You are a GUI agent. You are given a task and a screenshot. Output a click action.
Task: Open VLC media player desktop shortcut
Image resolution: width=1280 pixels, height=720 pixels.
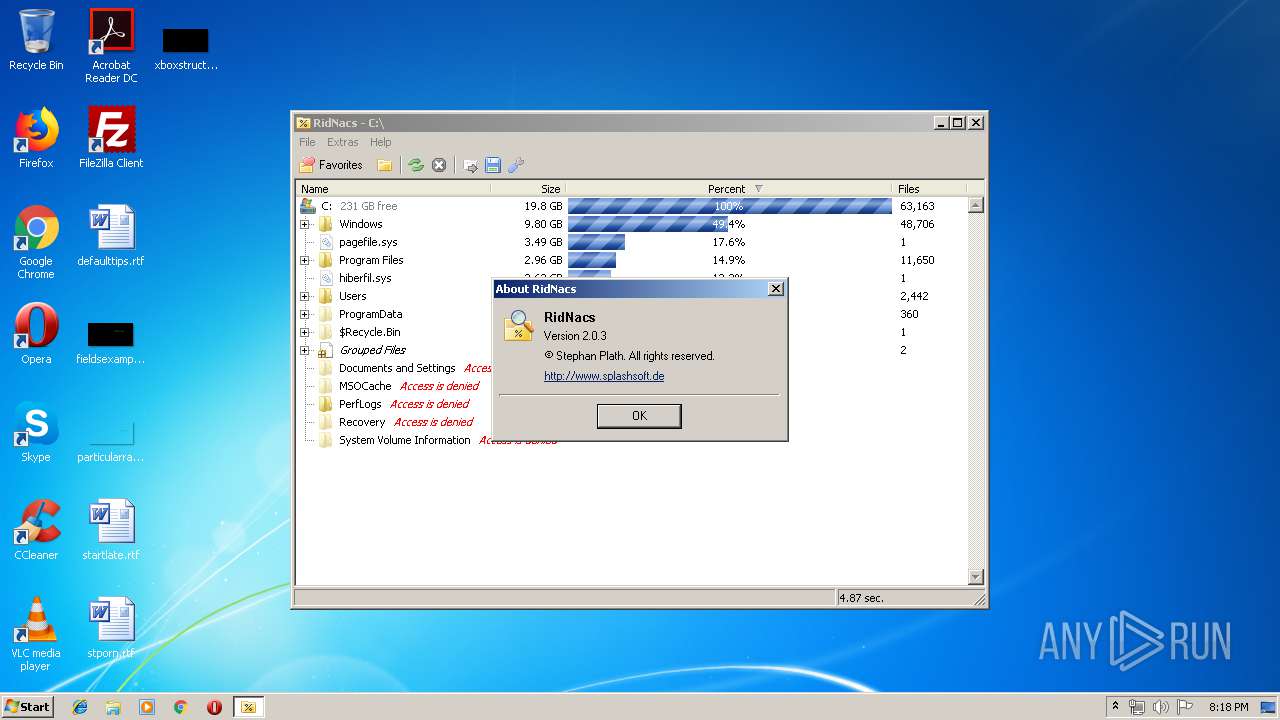[x=36, y=634]
